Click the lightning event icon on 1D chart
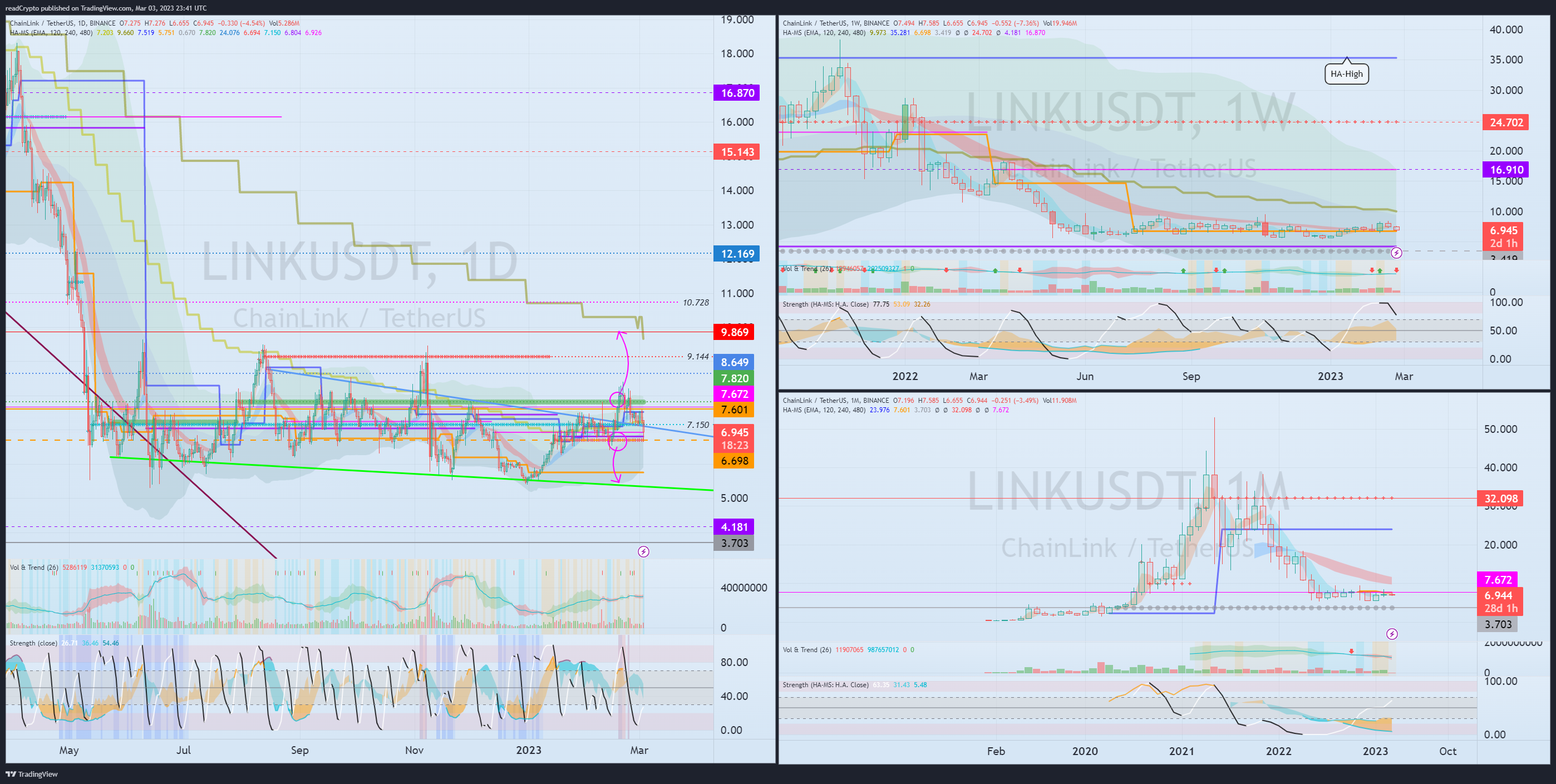The image size is (1556, 784). tap(644, 551)
